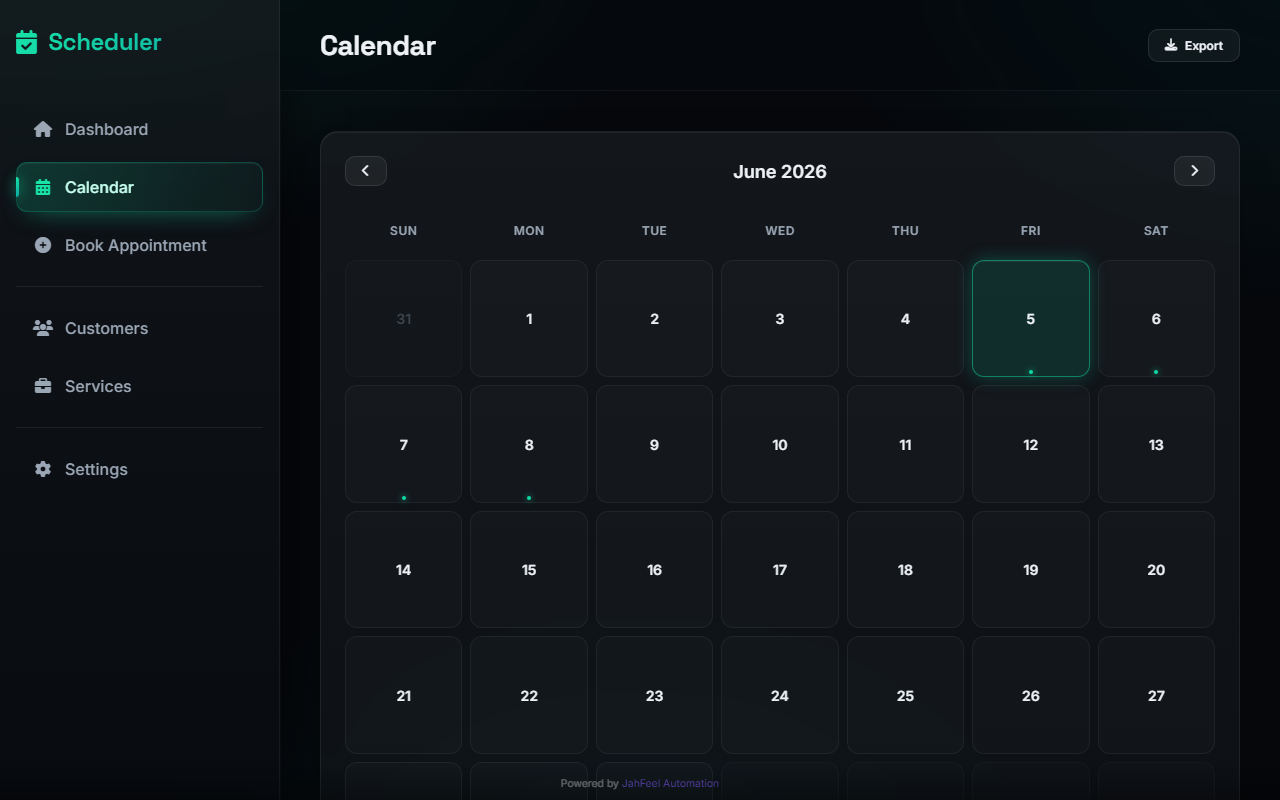Click the FRI weekday header
1280x800 pixels.
(x=1031, y=231)
